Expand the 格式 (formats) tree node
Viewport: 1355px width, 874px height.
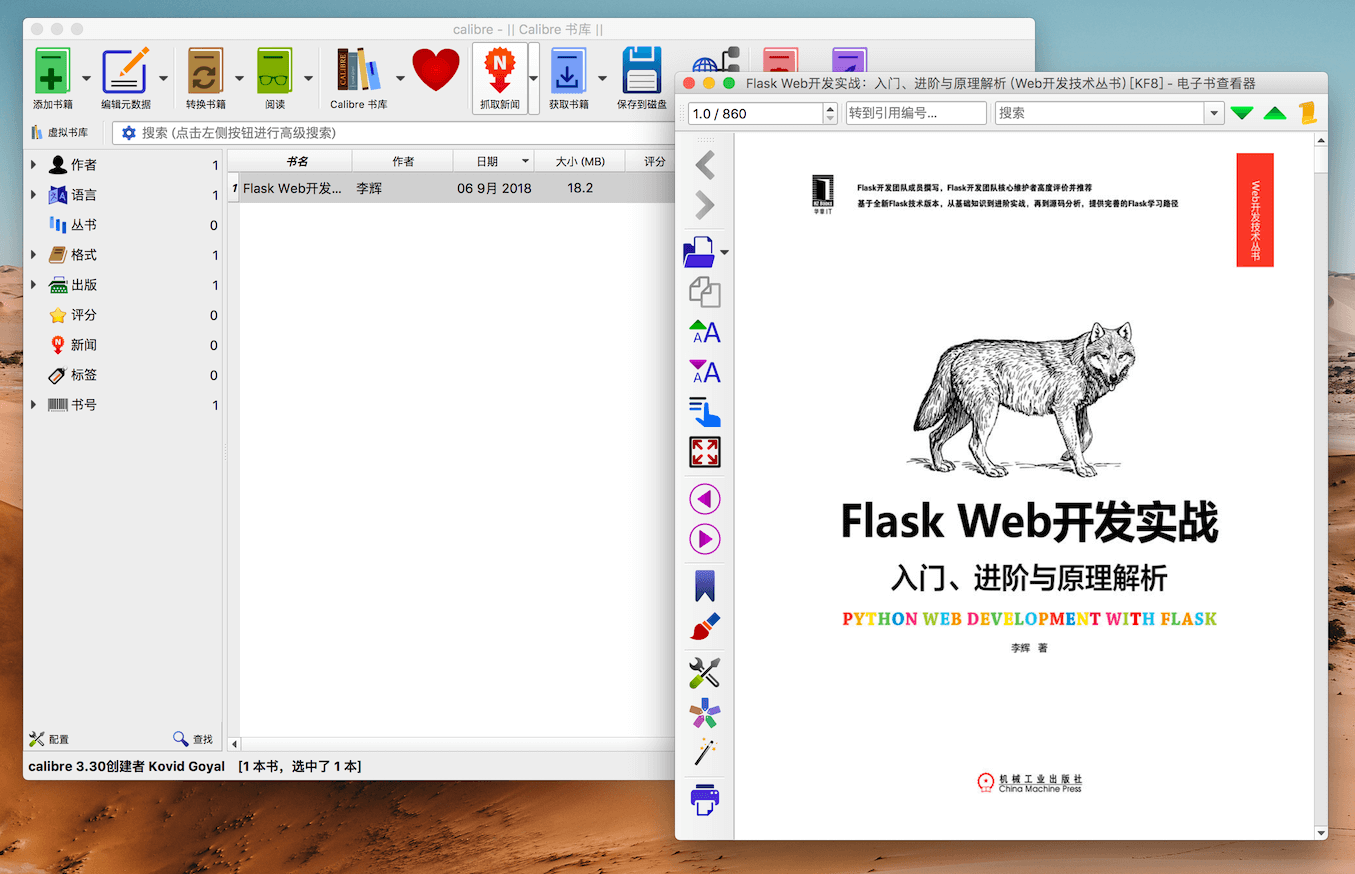click(33, 255)
